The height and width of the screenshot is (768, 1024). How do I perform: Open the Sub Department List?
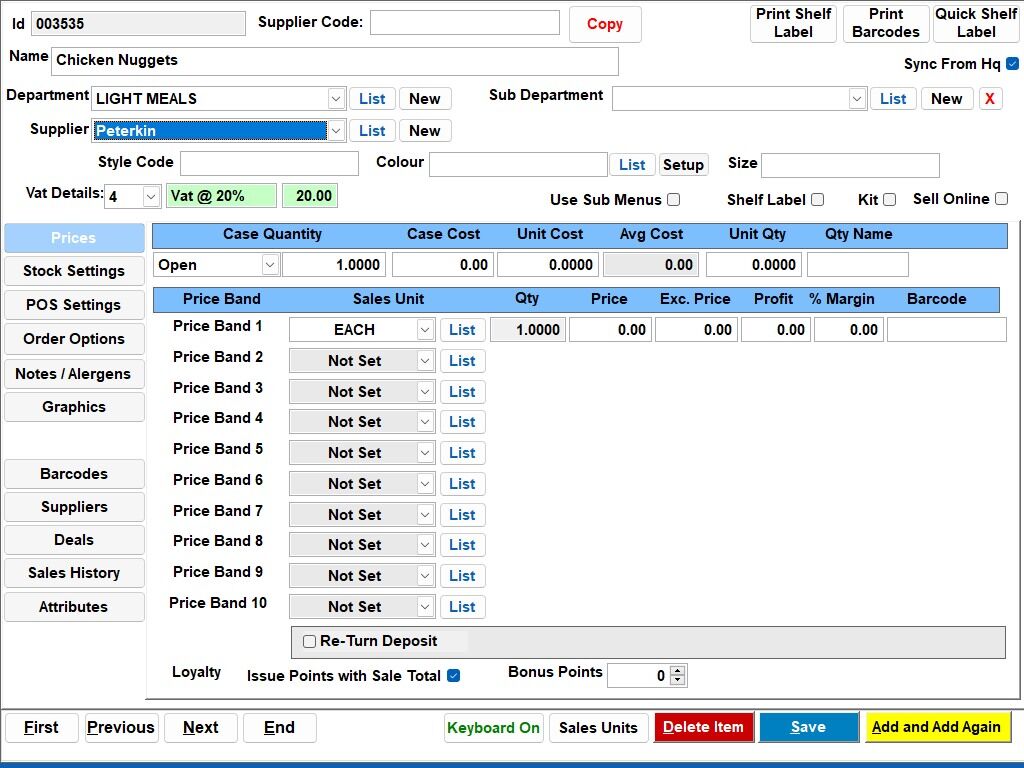pos(893,99)
